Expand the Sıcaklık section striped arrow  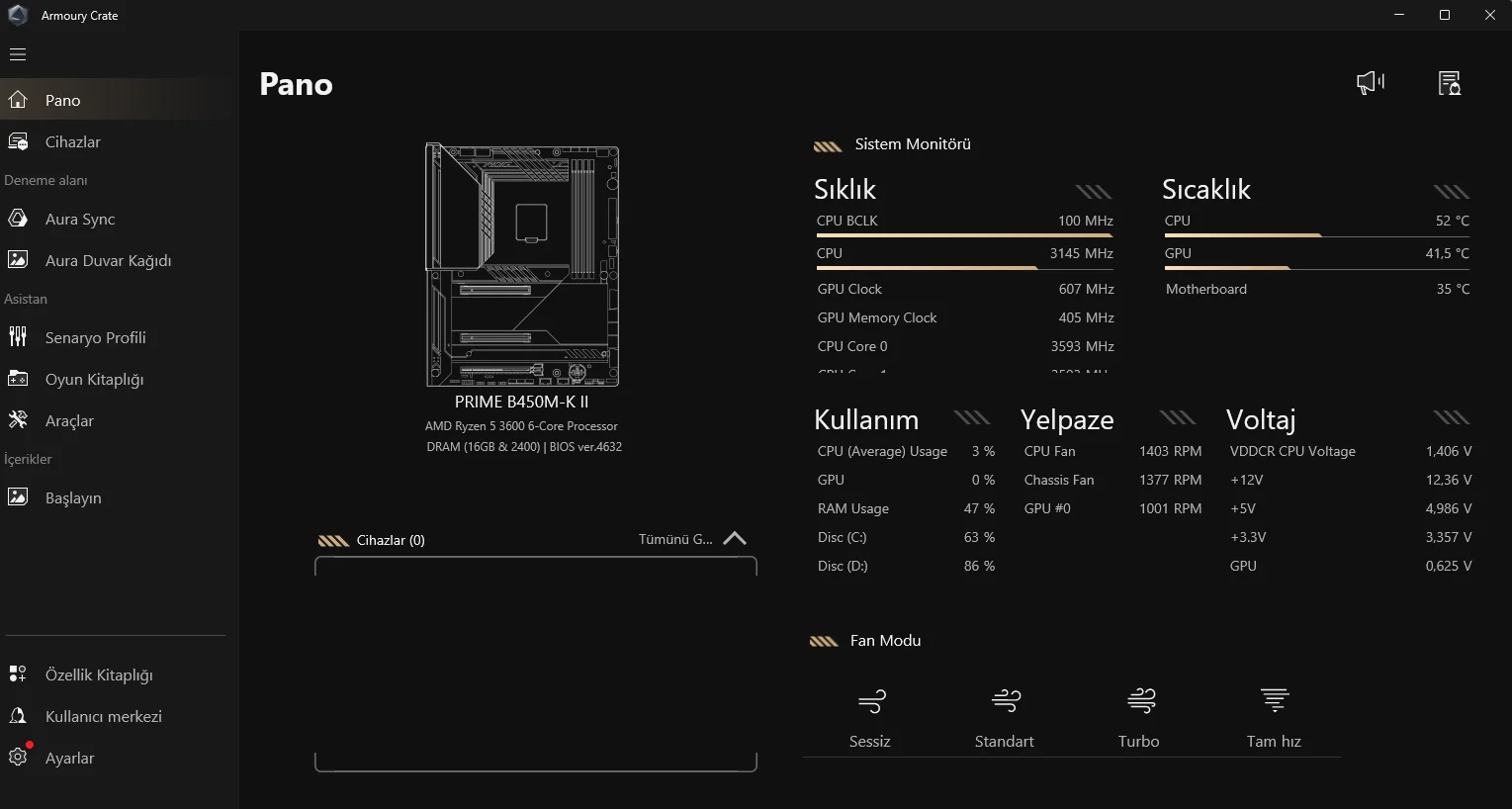coord(1451,192)
